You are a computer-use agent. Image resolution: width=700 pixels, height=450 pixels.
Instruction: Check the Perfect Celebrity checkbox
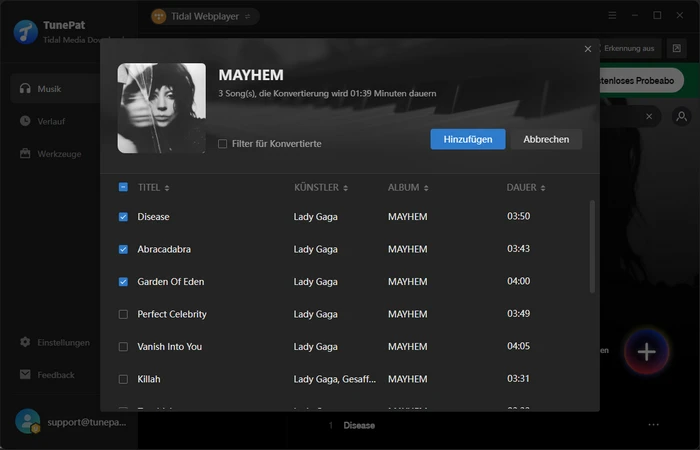pyautogui.click(x=123, y=315)
